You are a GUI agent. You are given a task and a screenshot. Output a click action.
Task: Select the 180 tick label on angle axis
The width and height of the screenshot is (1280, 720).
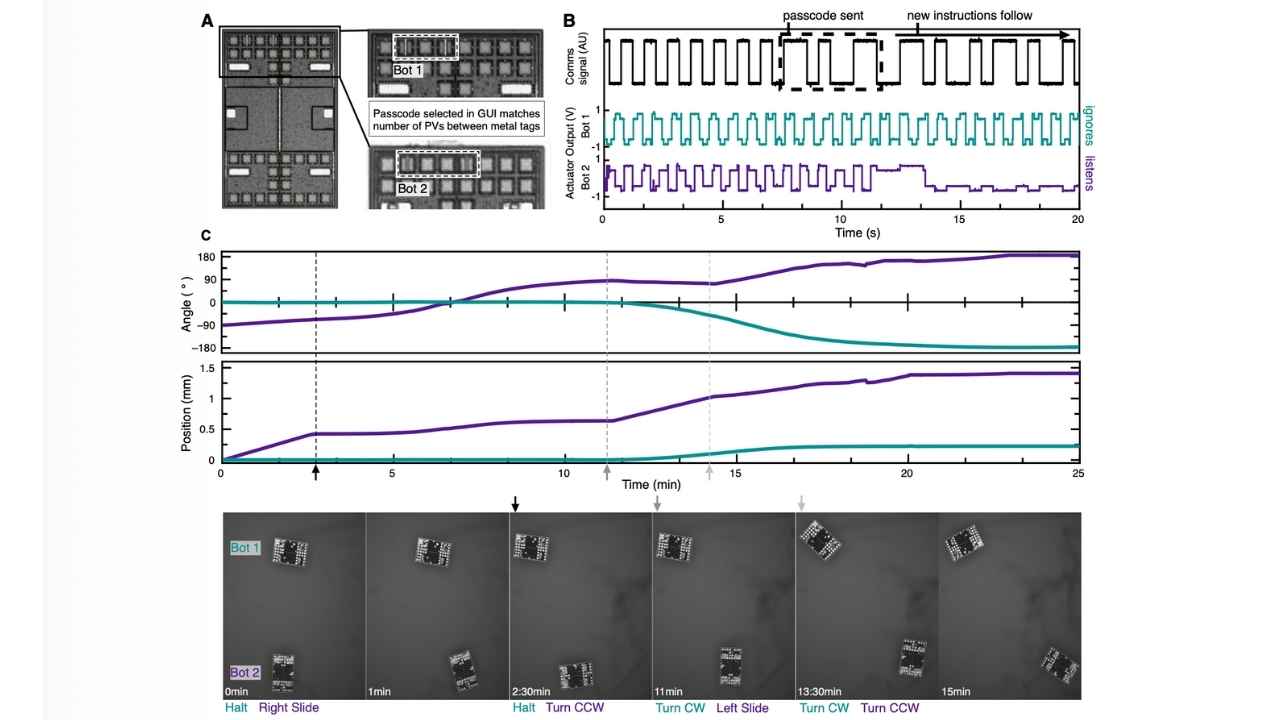[x=207, y=257]
